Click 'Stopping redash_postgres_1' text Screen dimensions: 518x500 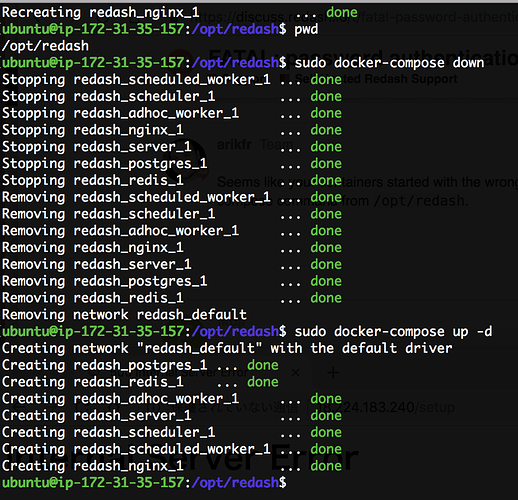(104, 163)
